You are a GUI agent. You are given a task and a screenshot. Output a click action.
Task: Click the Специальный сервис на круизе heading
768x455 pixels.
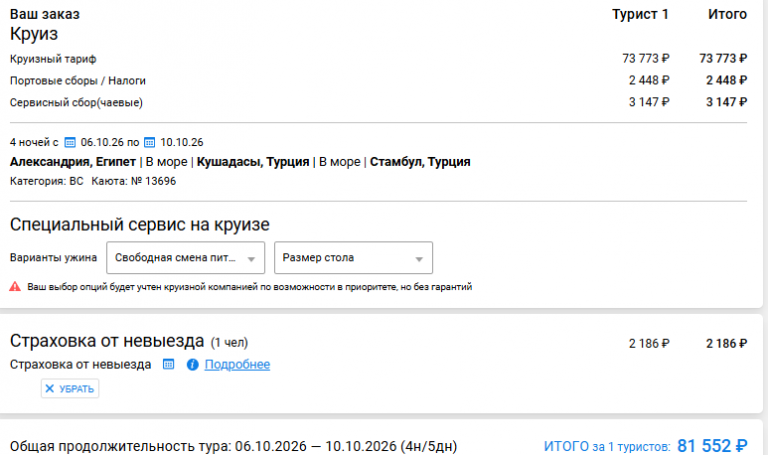[140, 224]
